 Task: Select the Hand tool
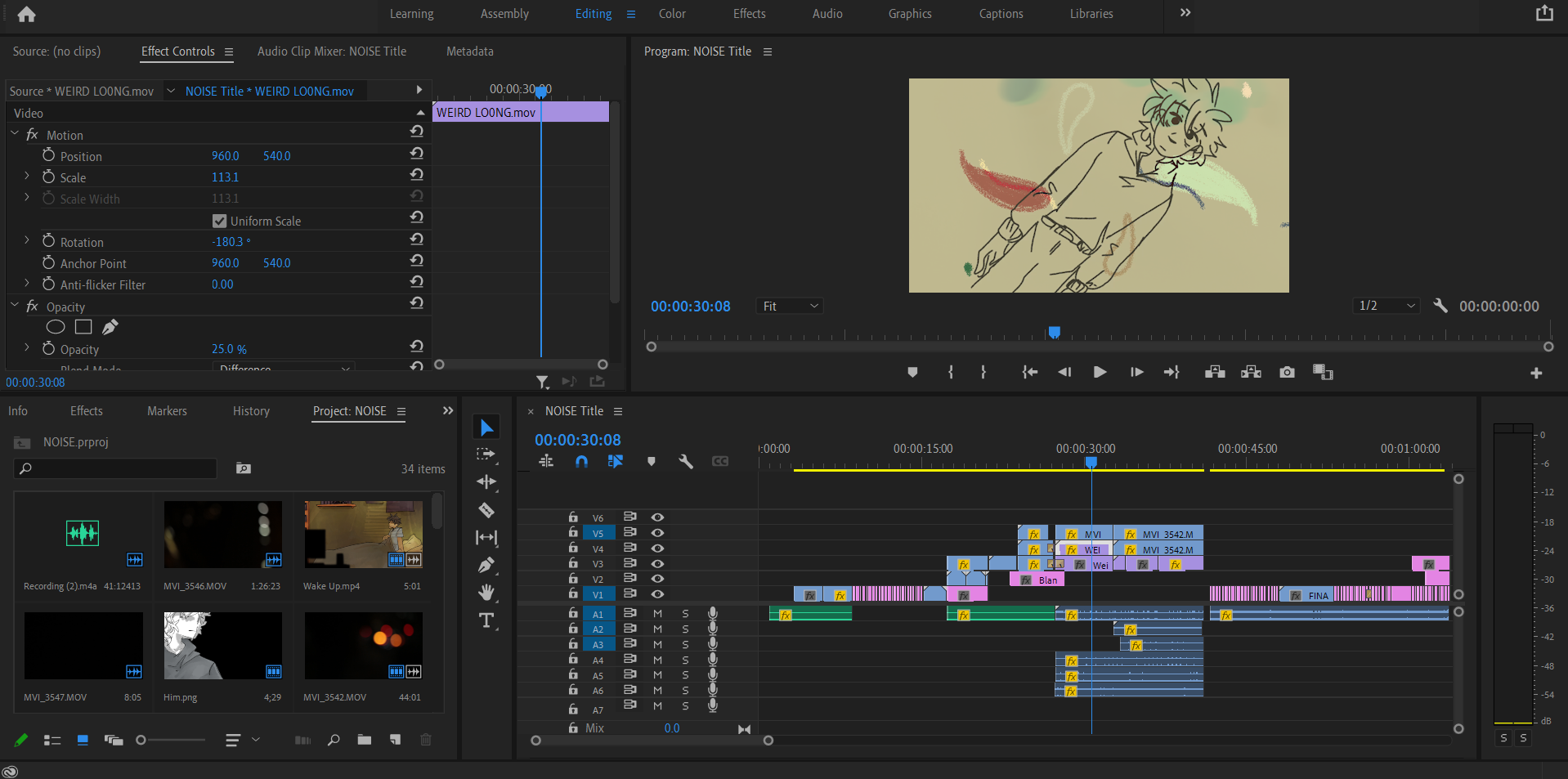(x=486, y=593)
